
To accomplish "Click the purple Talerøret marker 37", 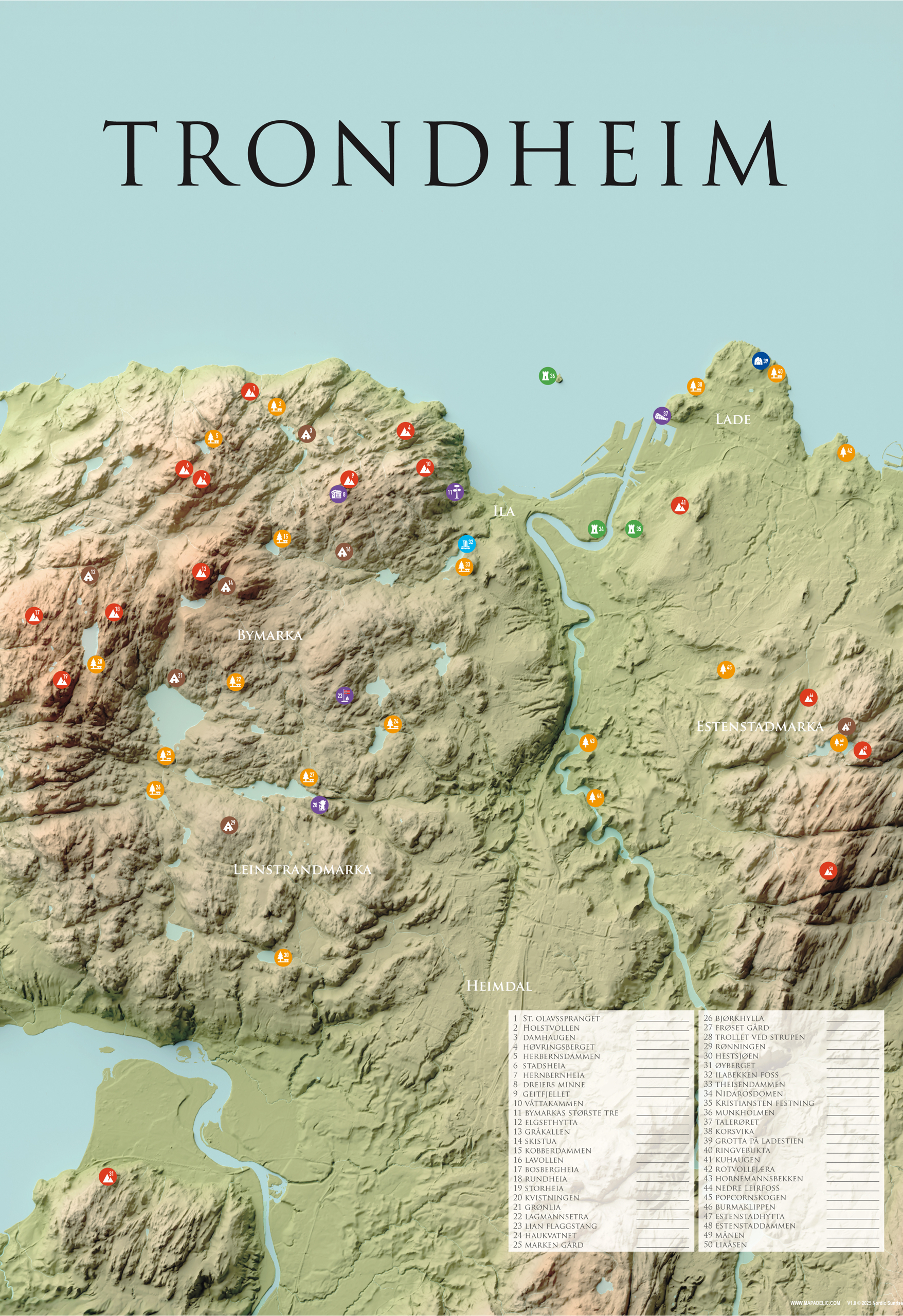I will point(661,416).
